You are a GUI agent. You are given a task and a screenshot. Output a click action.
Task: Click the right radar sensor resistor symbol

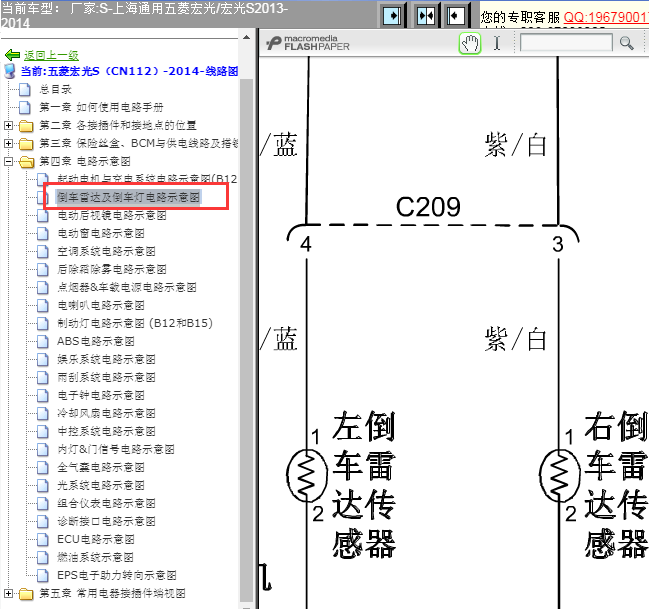[x=559, y=475]
